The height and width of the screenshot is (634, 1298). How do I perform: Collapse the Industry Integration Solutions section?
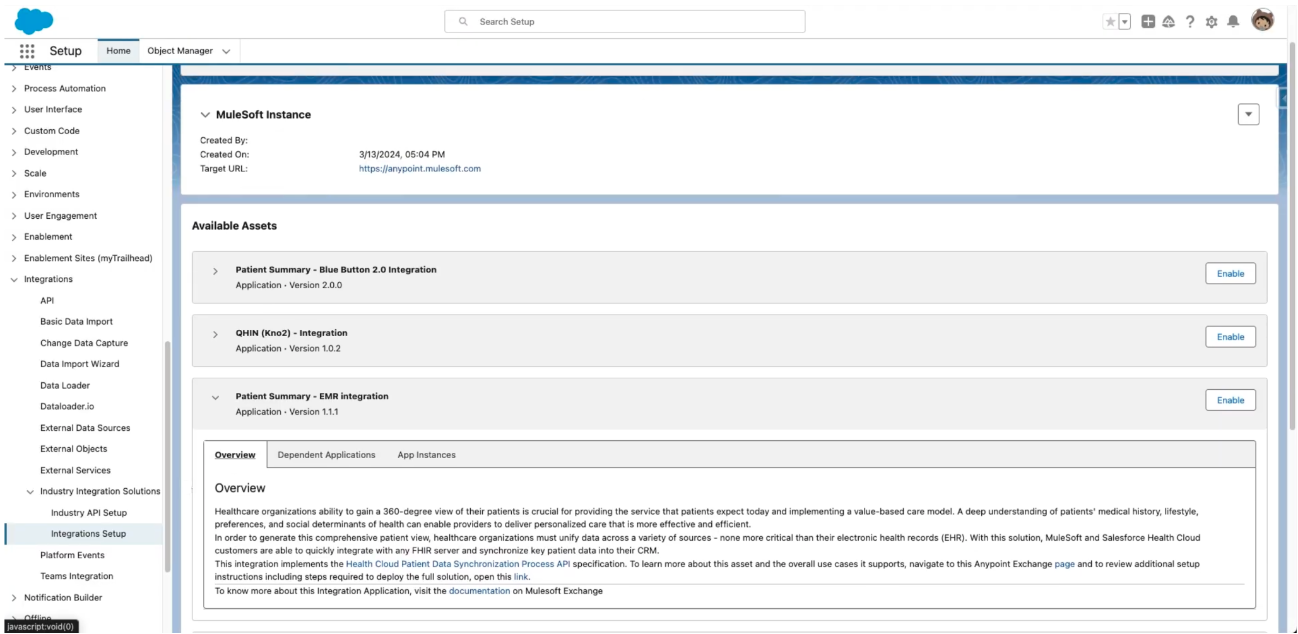click(x=33, y=491)
